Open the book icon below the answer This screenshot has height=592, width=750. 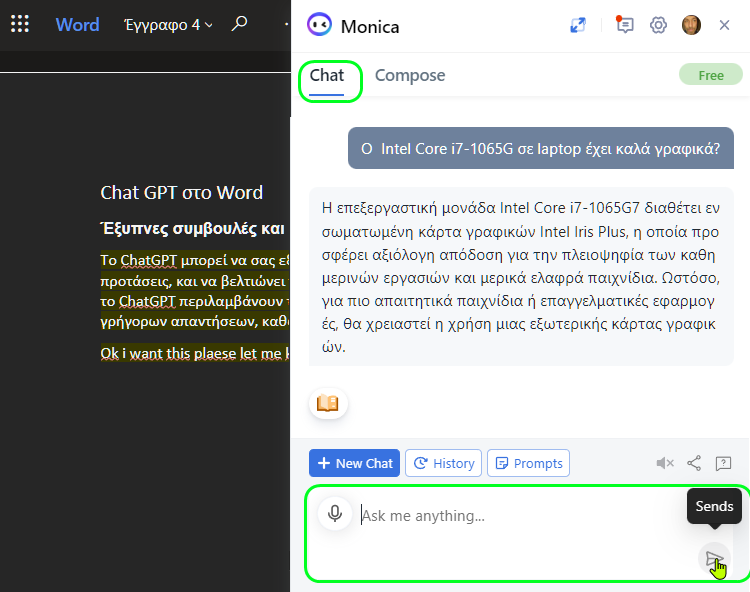click(328, 403)
